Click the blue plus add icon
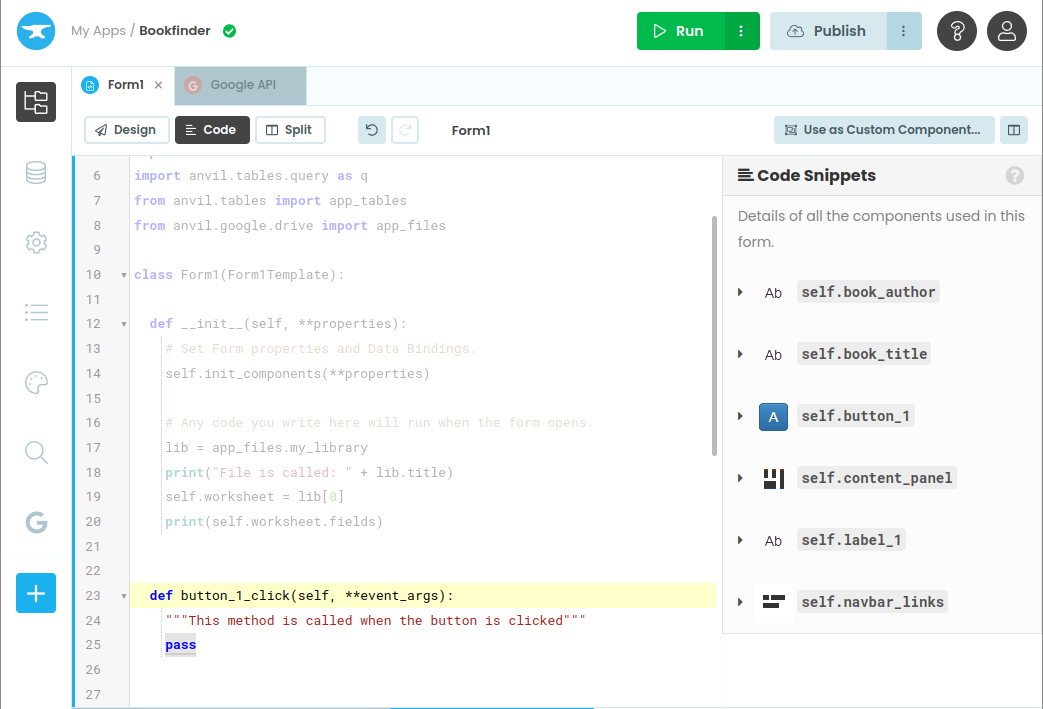The image size is (1043, 709). coord(36,593)
